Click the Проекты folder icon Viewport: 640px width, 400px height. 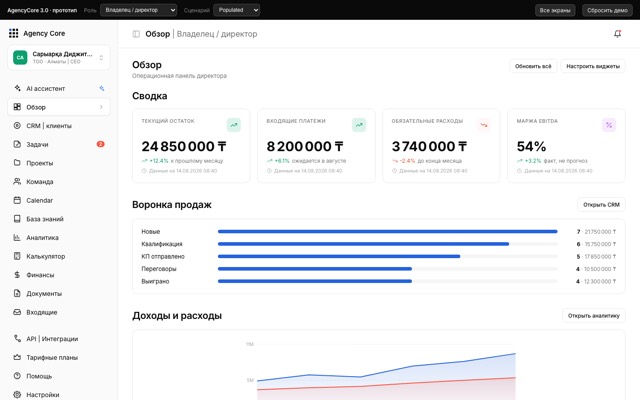pos(17,163)
